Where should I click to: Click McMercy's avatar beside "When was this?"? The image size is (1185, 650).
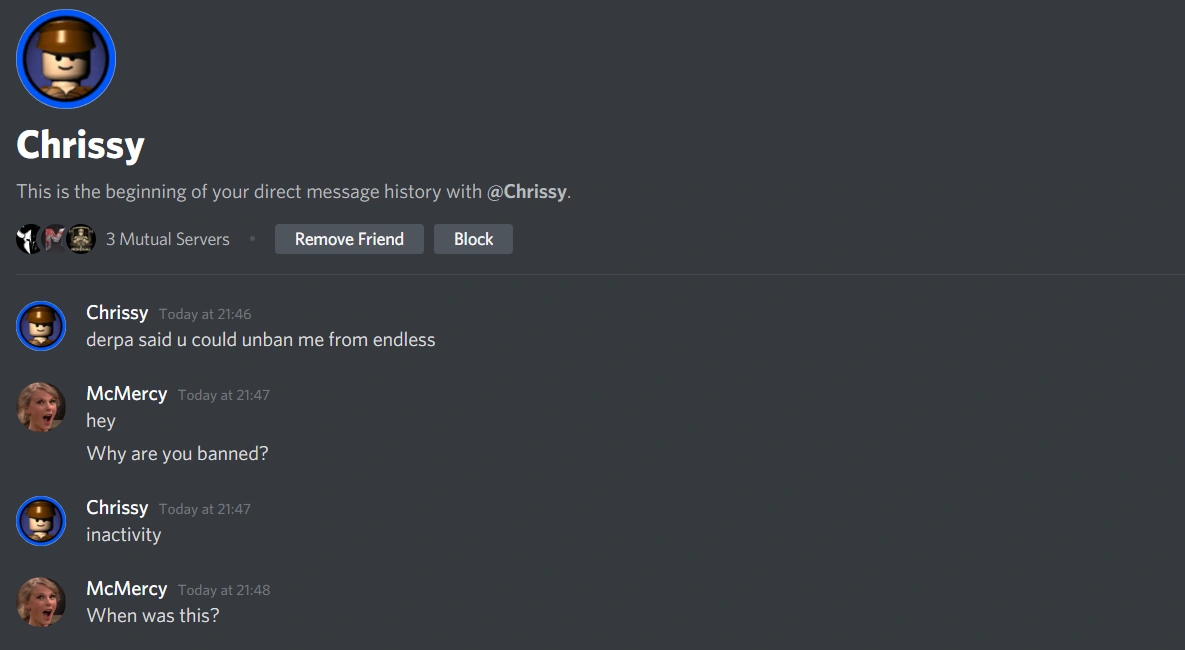41,602
